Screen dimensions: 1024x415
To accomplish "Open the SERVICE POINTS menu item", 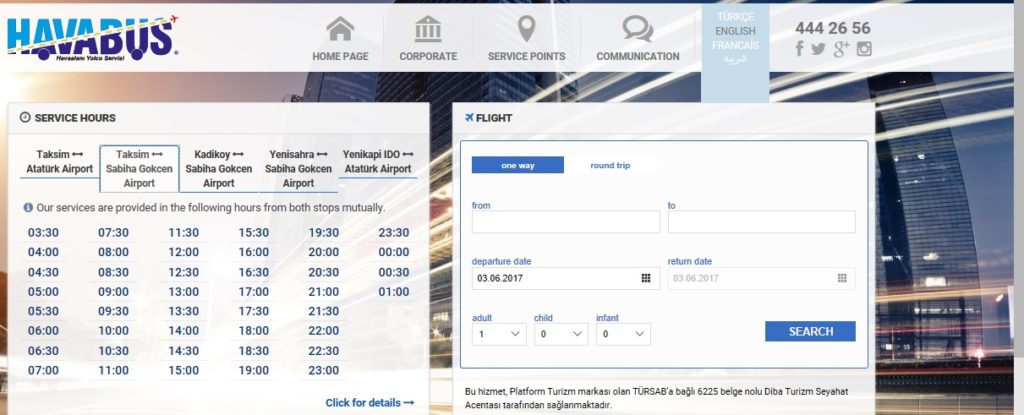I will (x=526, y=56).
